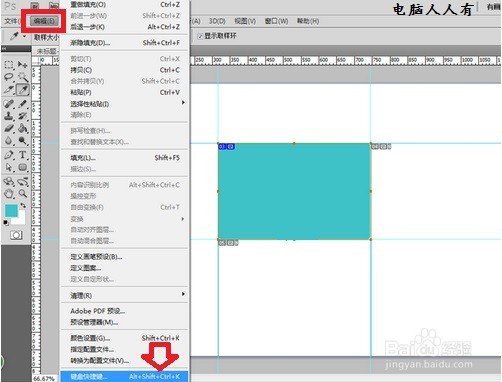The height and width of the screenshot is (382, 502).
Task: Select the Eyedropper tool in the toolbox
Action: [23, 90]
